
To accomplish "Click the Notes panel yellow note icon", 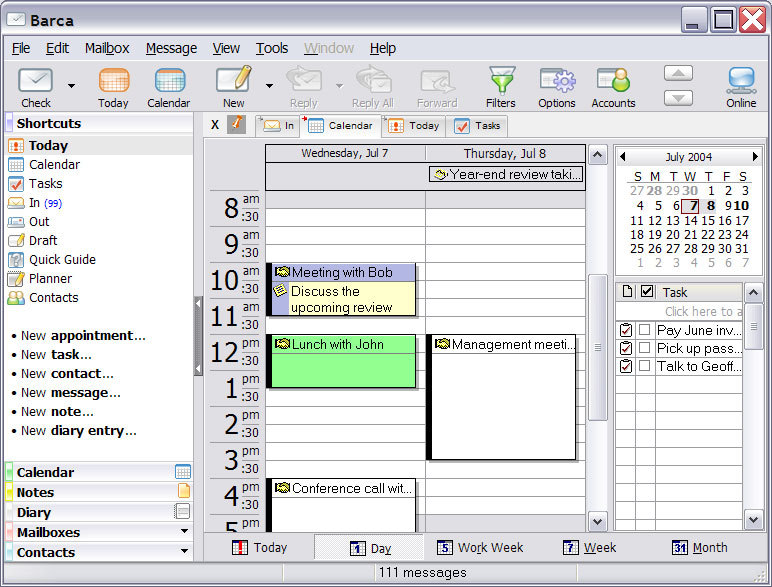I will (x=183, y=491).
